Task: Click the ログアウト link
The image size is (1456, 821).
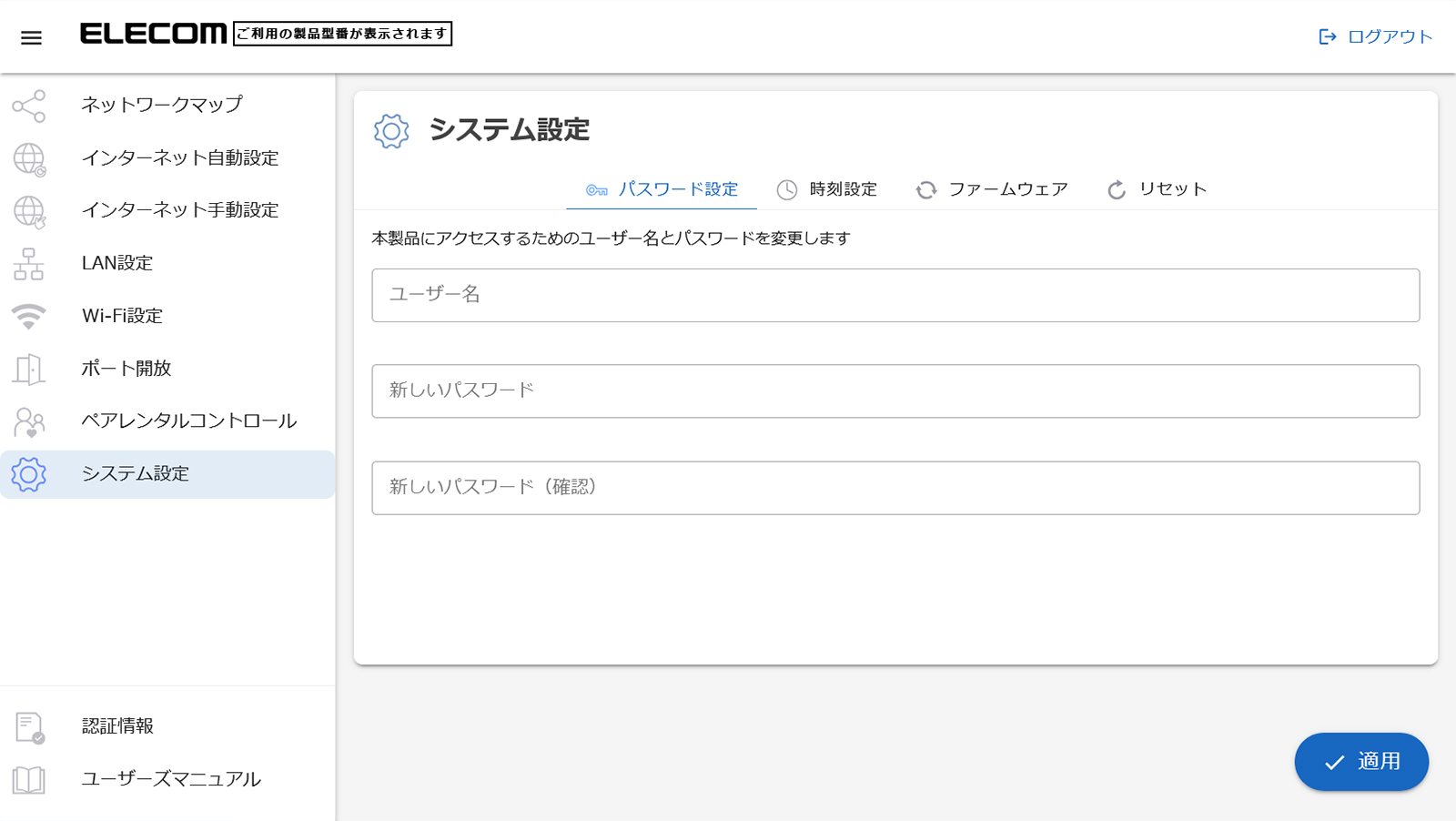Action: point(1375,36)
